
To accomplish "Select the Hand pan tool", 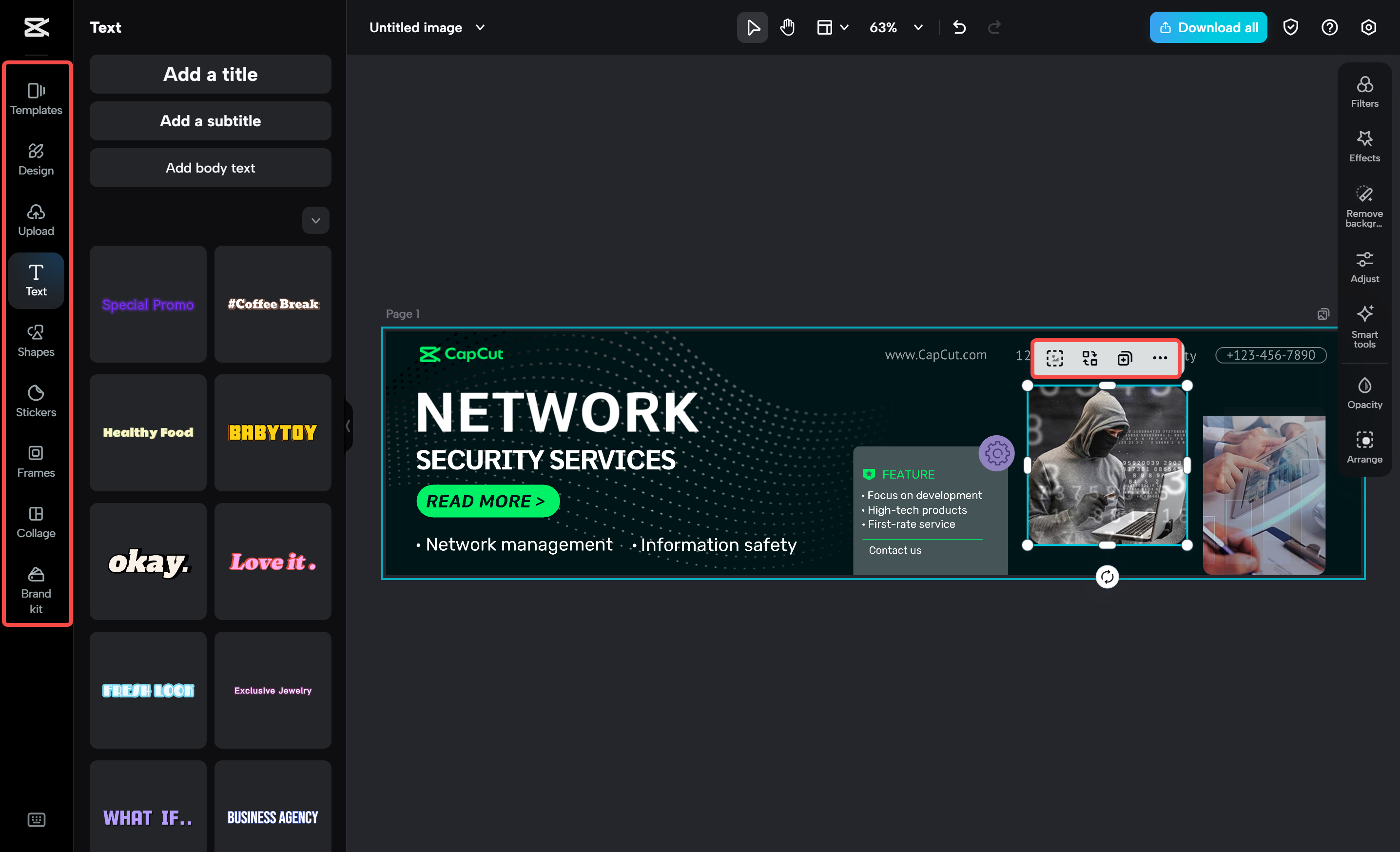I will pos(787,27).
